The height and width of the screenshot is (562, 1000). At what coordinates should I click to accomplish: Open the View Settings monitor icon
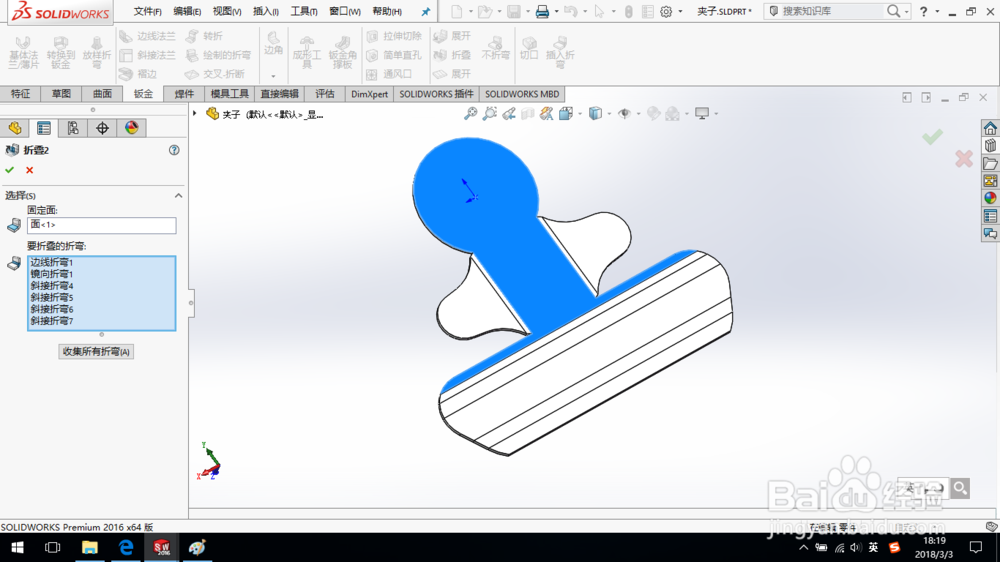pyautogui.click(x=702, y=114)
